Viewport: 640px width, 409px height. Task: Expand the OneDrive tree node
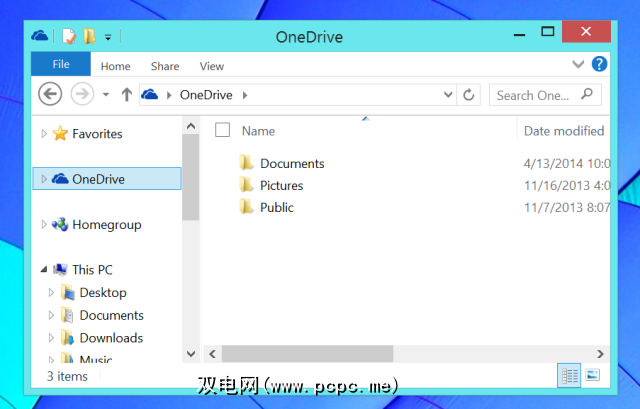[x=44, y=179]
